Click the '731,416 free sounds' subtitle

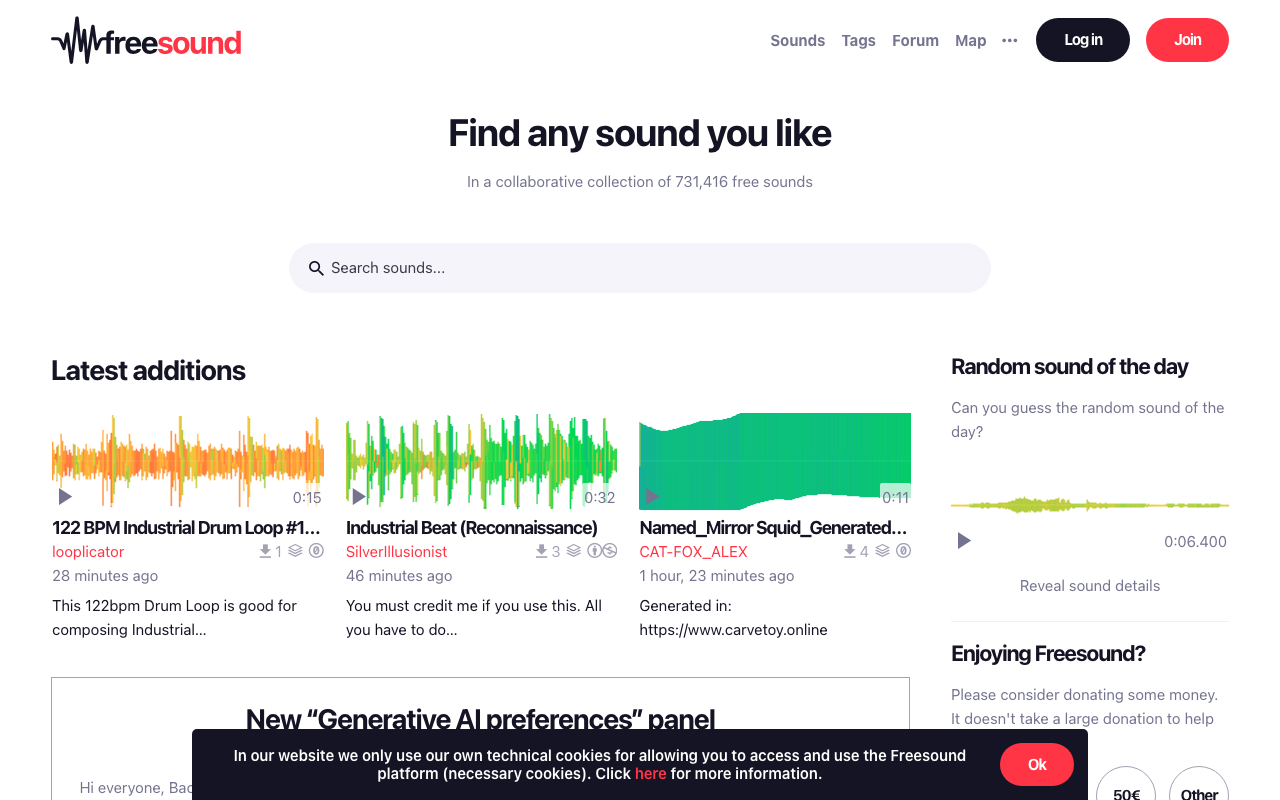click(x=640, y=182)
